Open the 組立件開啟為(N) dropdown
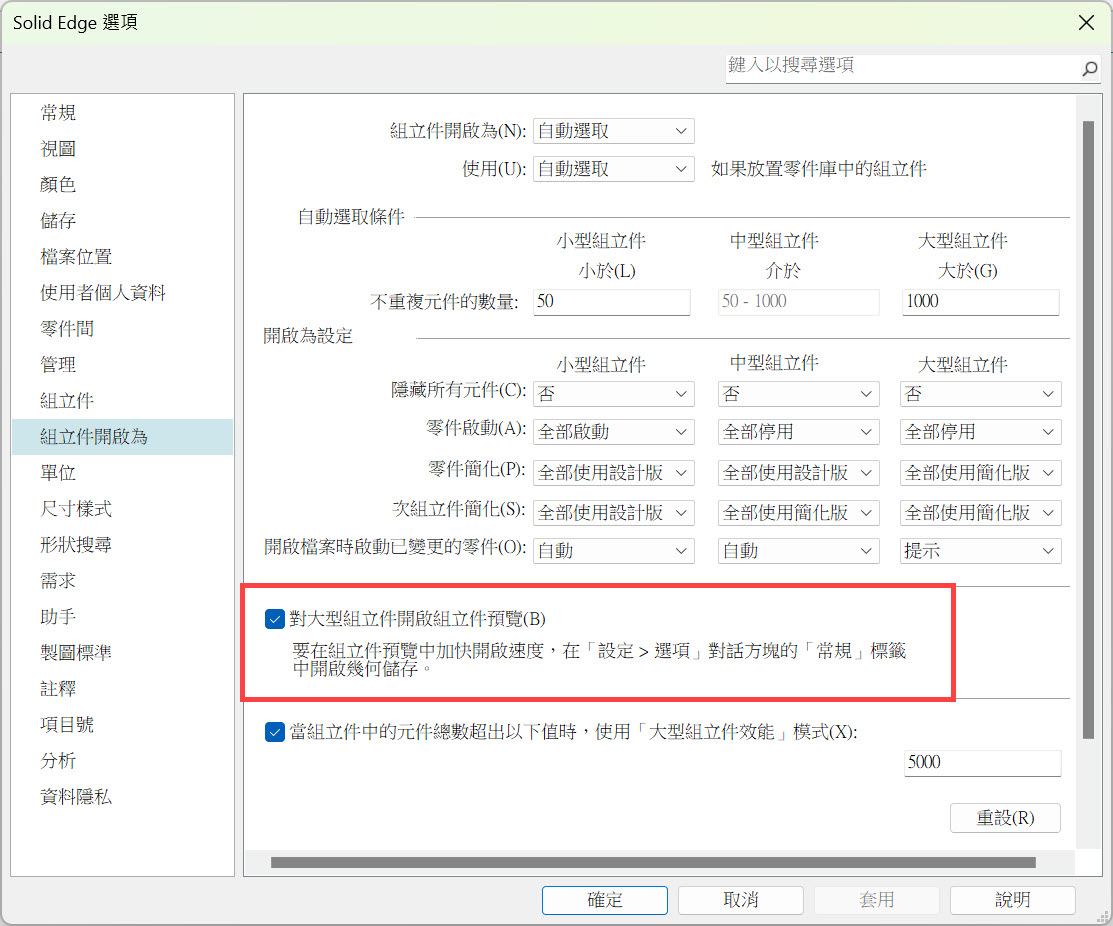 [x=613, y=131]
